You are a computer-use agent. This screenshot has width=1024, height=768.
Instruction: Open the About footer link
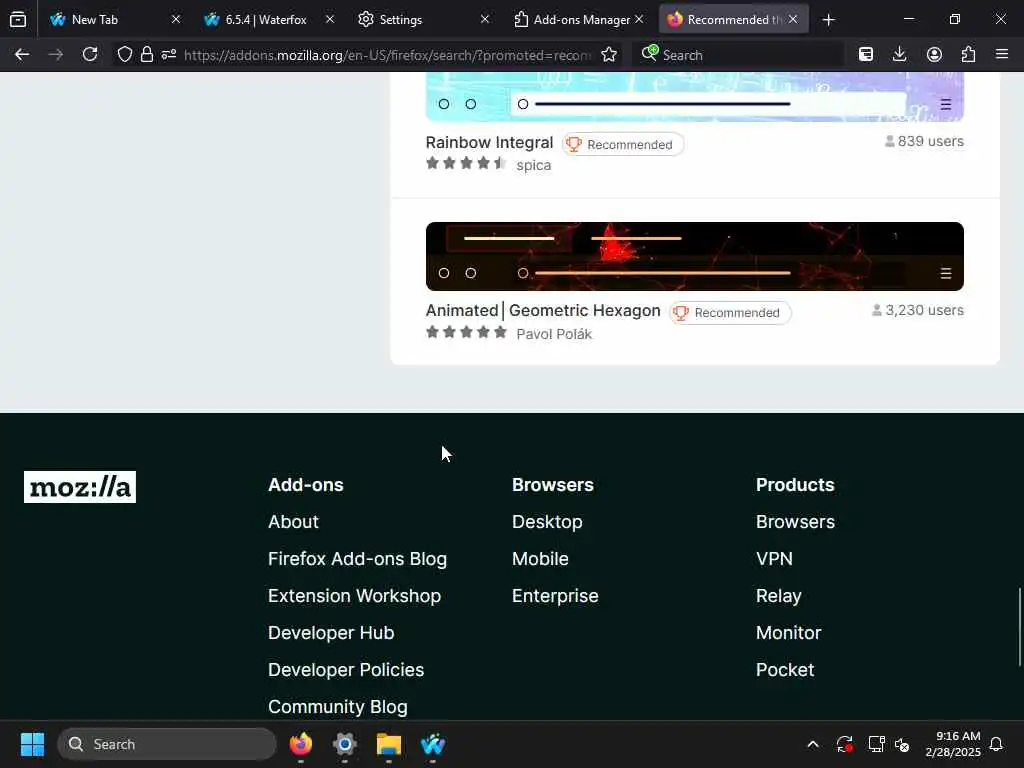pos(293,522)
